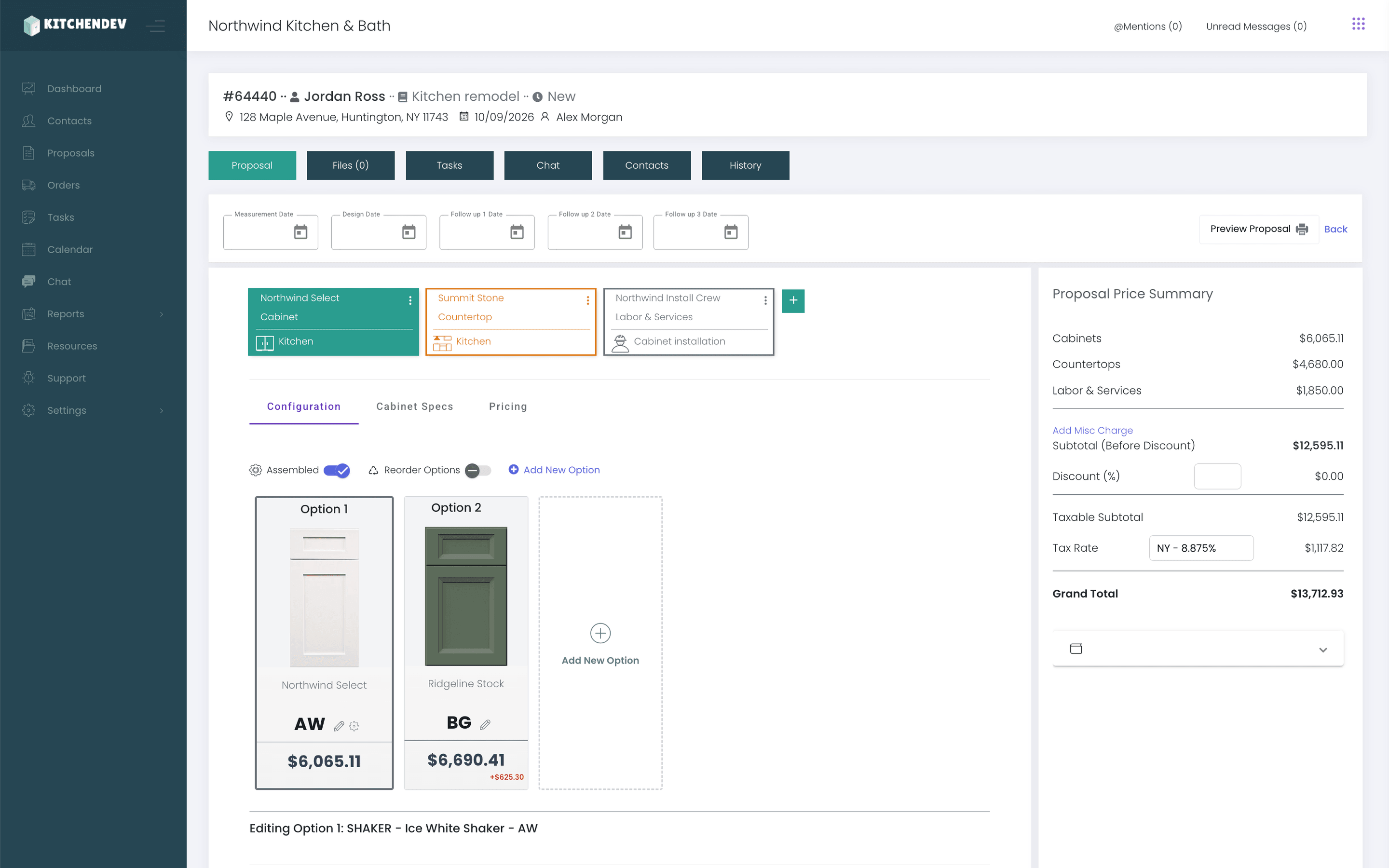
Task: Expand the dropdown below Grand Total
Action: pyautogui.click(x=1198, y=649)
